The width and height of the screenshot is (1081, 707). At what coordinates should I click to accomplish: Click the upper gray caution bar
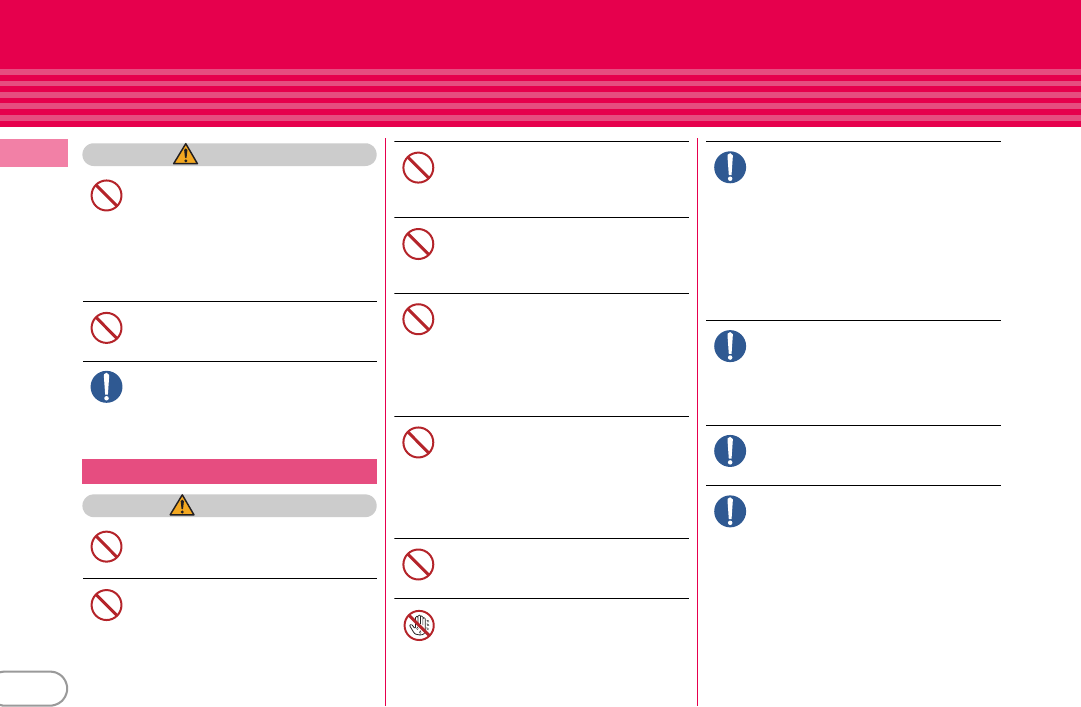[230, 154]
